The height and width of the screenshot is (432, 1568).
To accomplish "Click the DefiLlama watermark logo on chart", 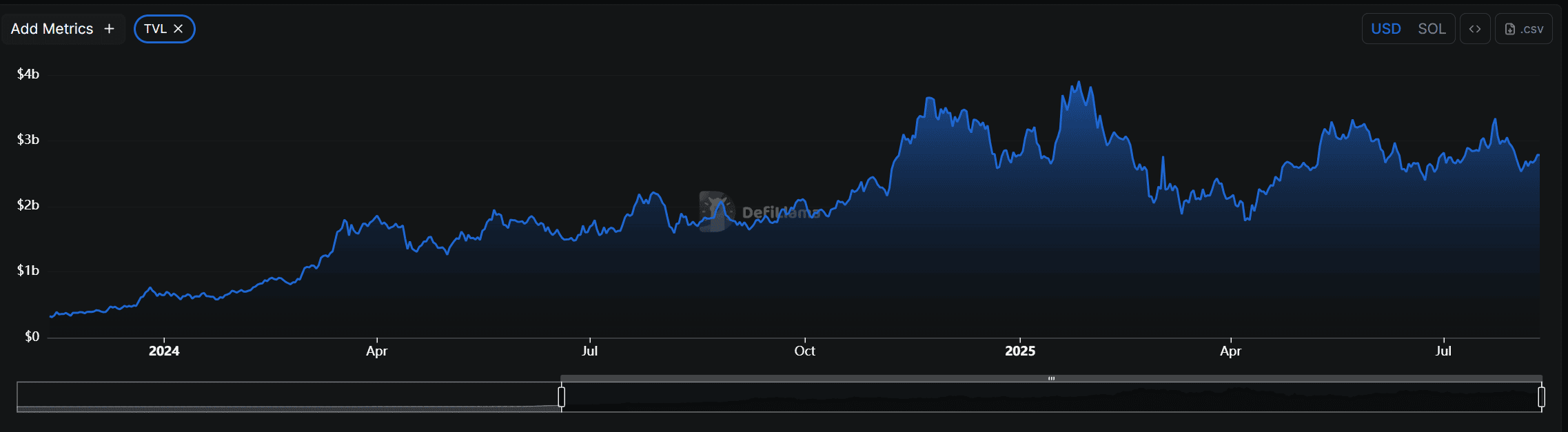I will coord(715,212).
